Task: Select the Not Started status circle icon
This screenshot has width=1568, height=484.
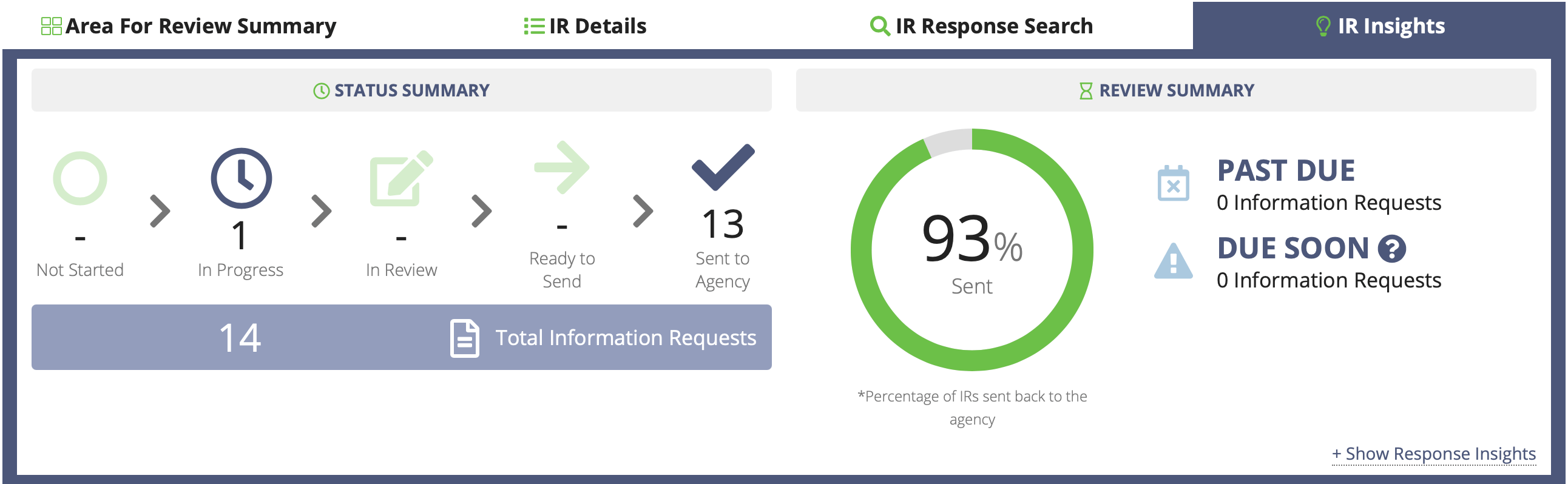Action: click(82, 180)
